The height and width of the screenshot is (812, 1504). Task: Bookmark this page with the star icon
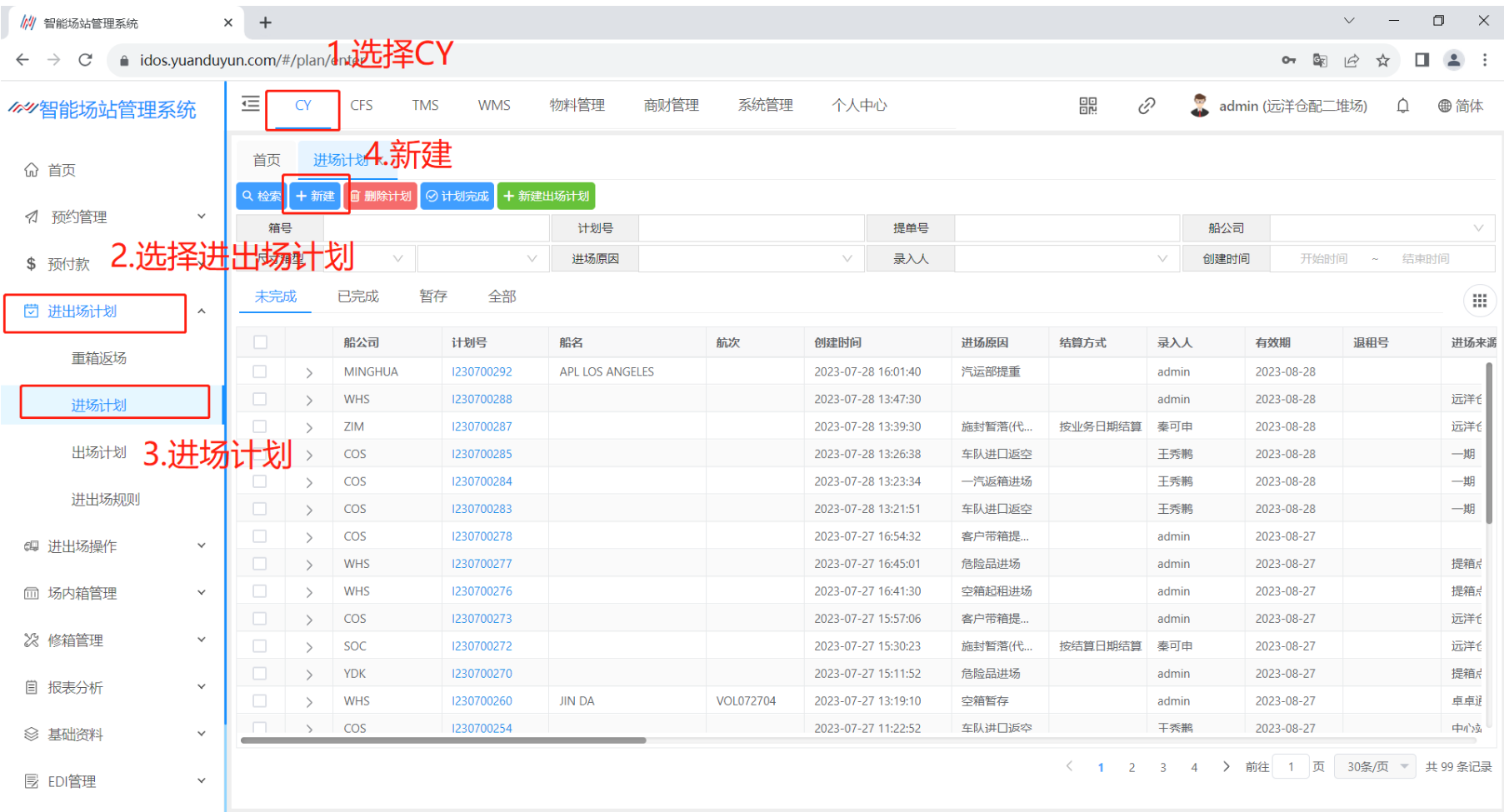pos(1383,60)
